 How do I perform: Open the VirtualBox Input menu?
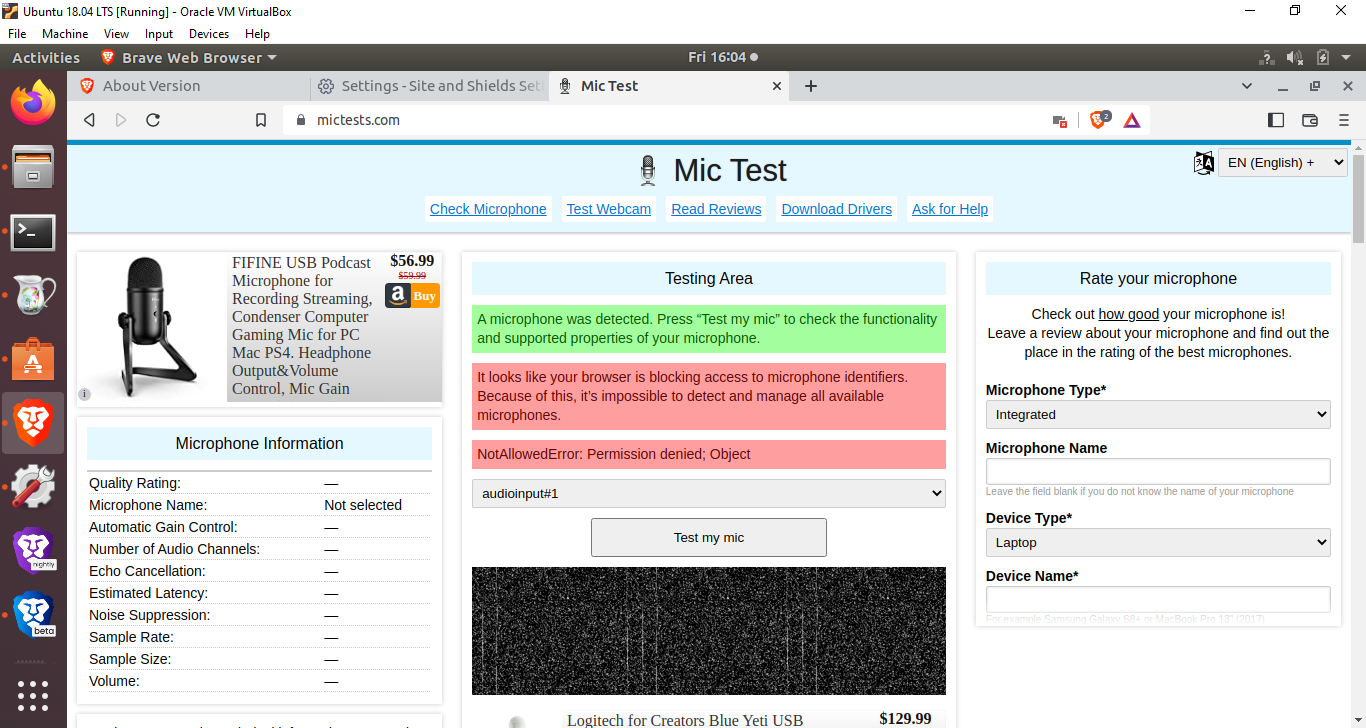(x=159, y=34)
